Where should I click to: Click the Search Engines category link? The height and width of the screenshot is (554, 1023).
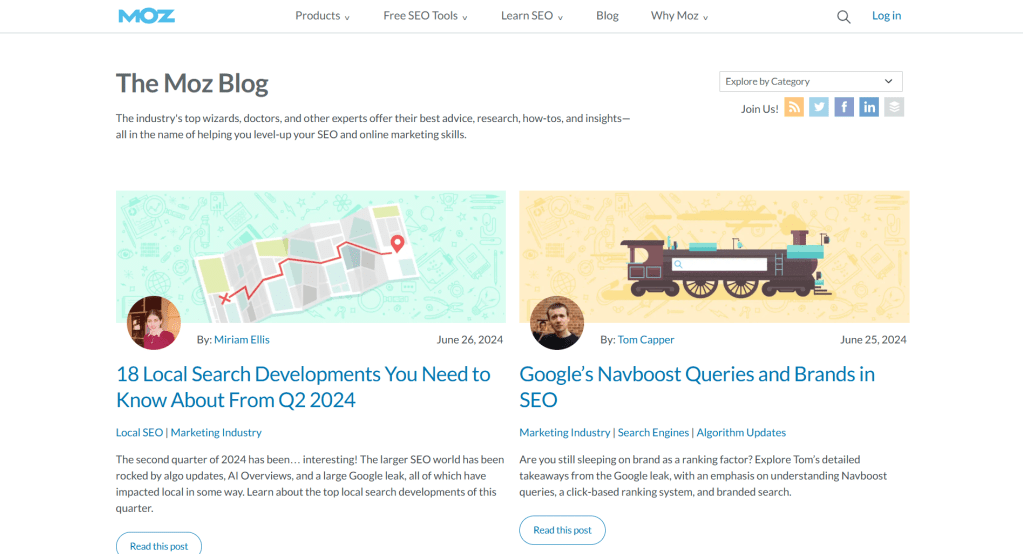pyautogui.click(x=653, y=432)
